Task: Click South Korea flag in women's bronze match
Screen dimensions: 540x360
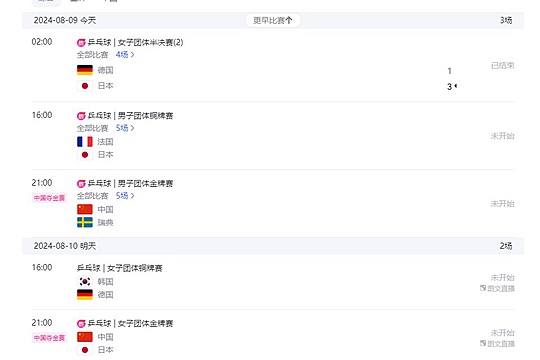Action: click(85, 281)
